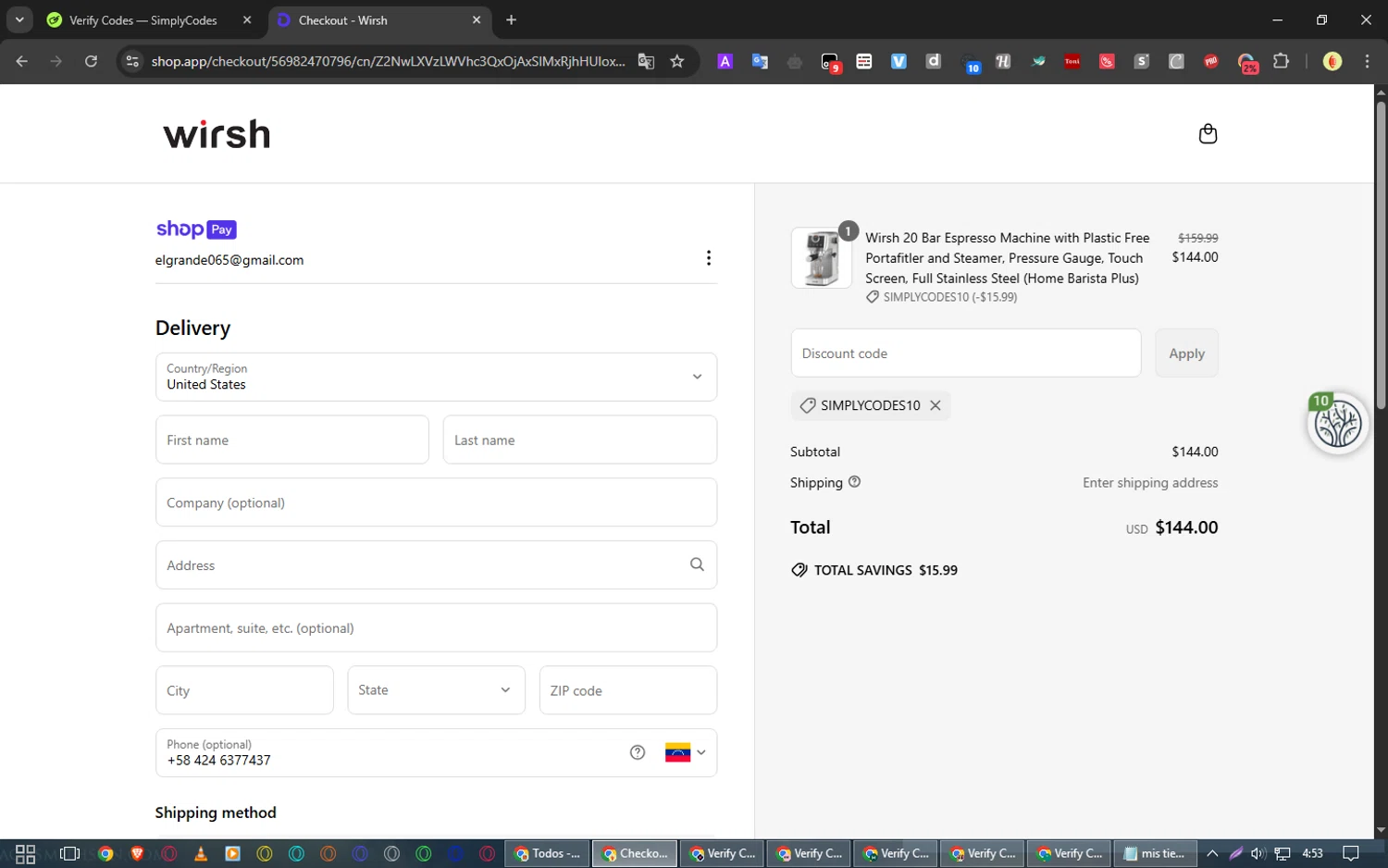1388x868 pixels.
Task: Open Windows Start button
Action: point(25,853)
